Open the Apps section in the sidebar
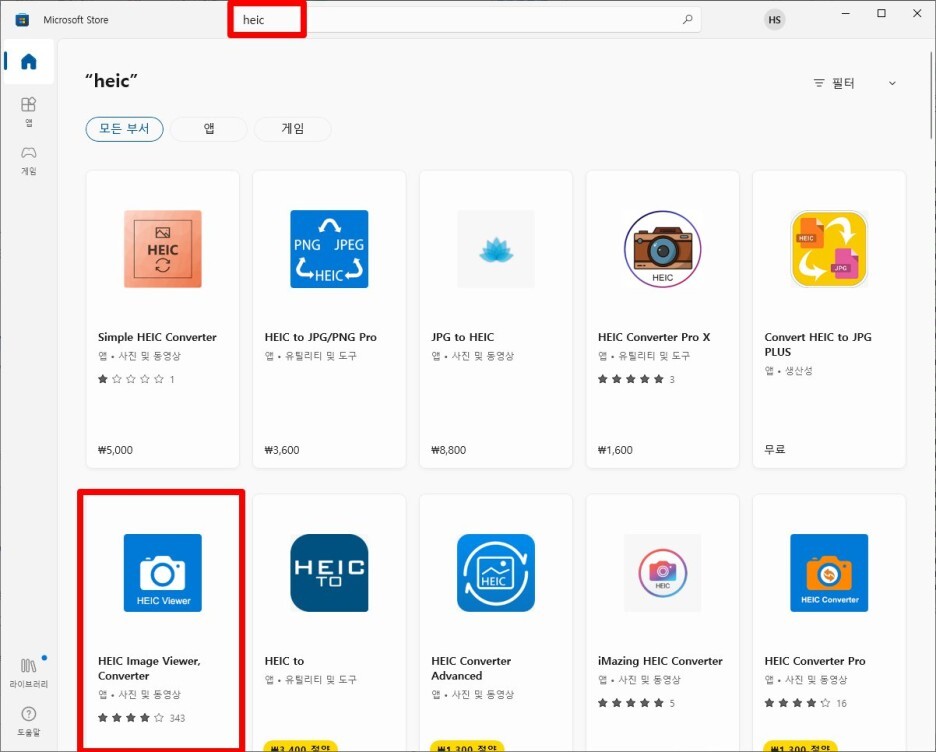The image size is (936, 752). tap(28, 112)
